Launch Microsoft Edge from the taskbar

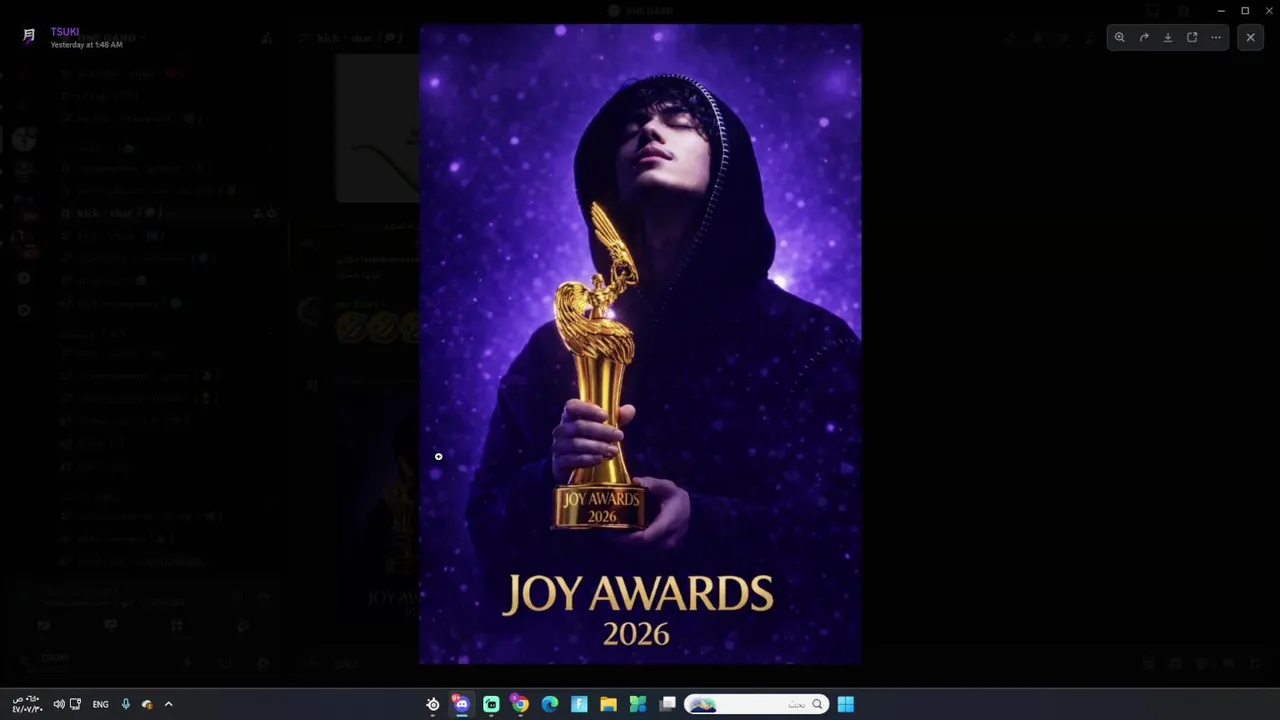pos(549,704)
